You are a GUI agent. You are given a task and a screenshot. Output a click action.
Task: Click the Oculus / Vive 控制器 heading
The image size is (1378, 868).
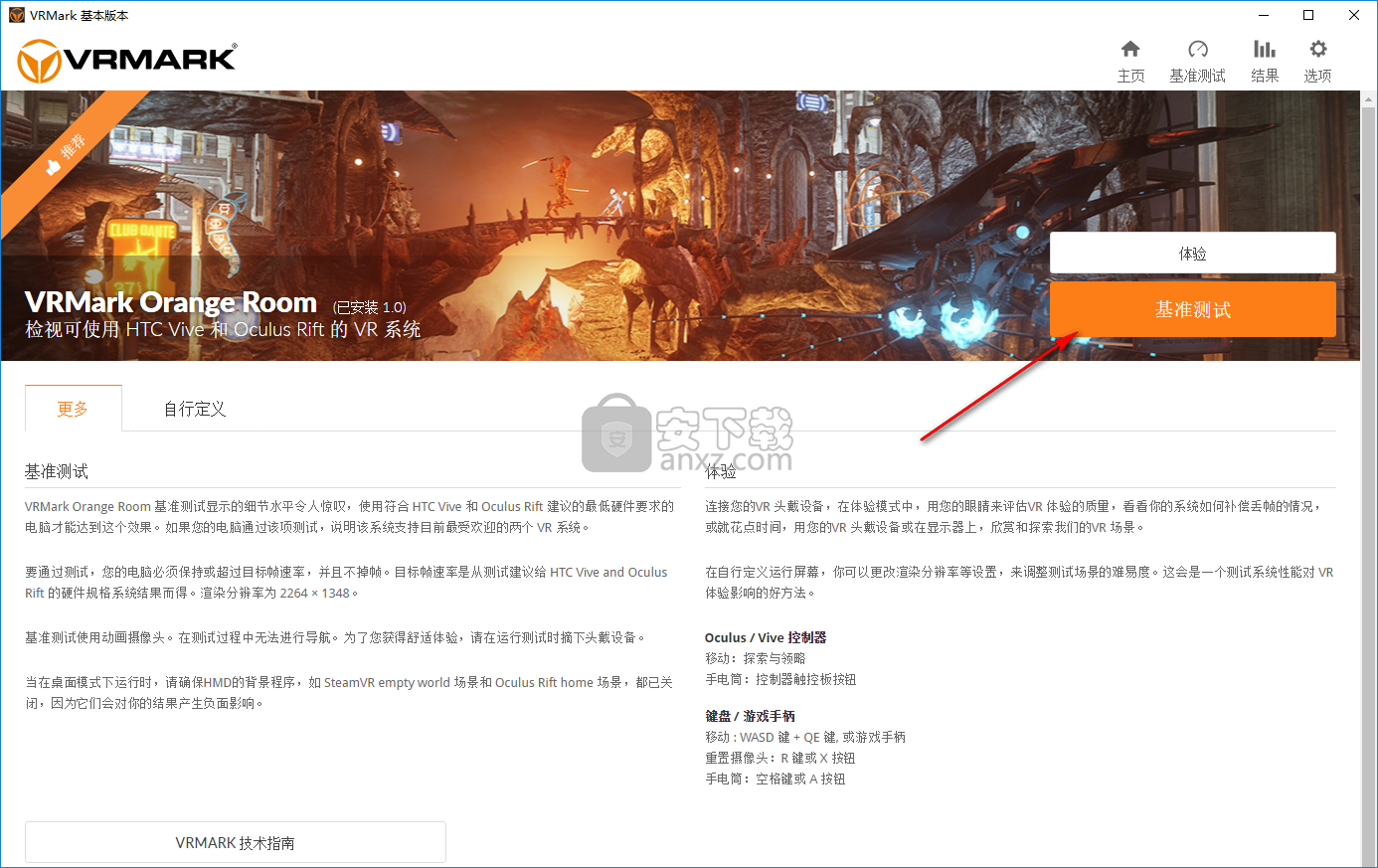tap(766, 637)
